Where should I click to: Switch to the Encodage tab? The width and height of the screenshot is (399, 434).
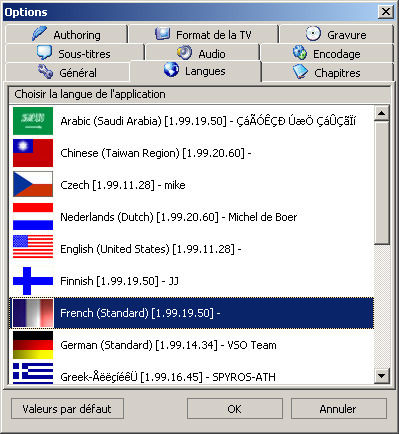click(327, 53)
